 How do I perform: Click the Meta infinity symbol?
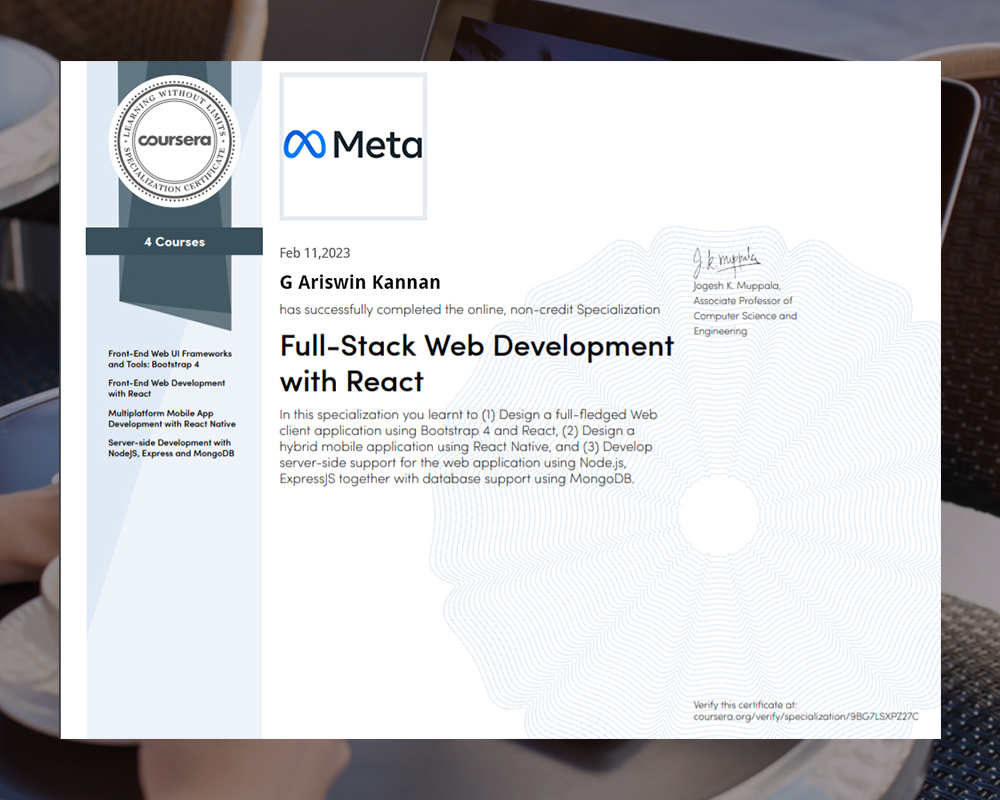click(304, 146)
